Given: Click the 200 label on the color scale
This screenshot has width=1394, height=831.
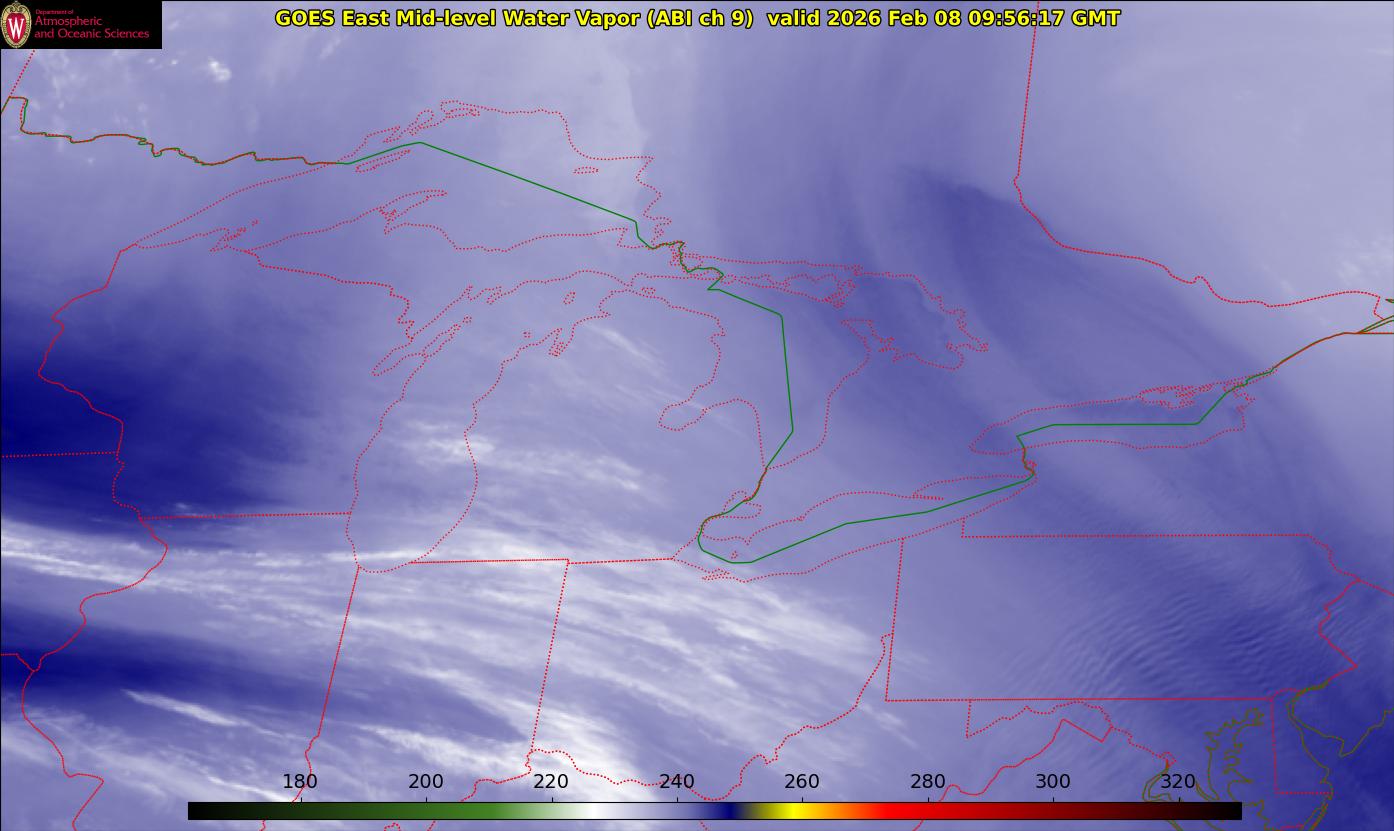Looking at the screenshot, I should point(426,781).
